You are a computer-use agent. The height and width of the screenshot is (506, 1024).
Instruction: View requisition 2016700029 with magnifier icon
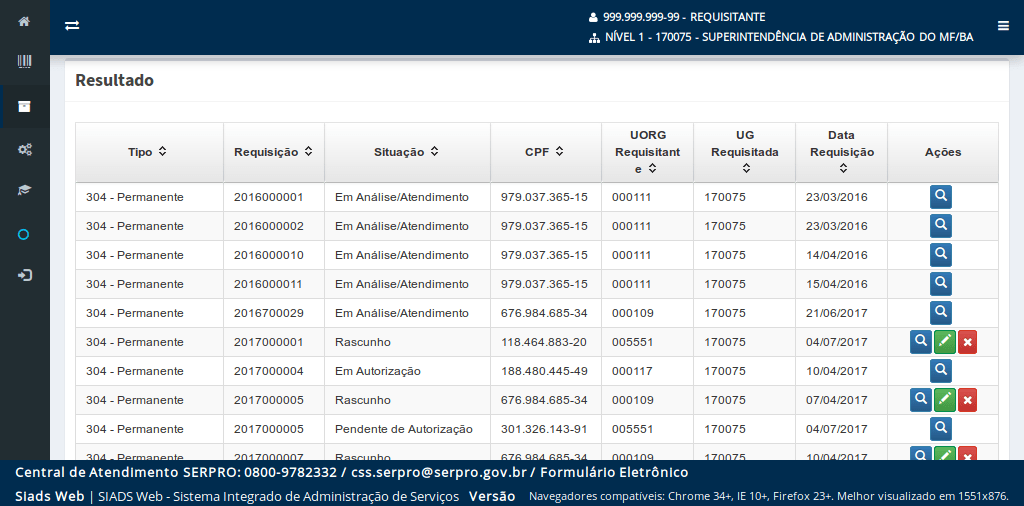940,312
